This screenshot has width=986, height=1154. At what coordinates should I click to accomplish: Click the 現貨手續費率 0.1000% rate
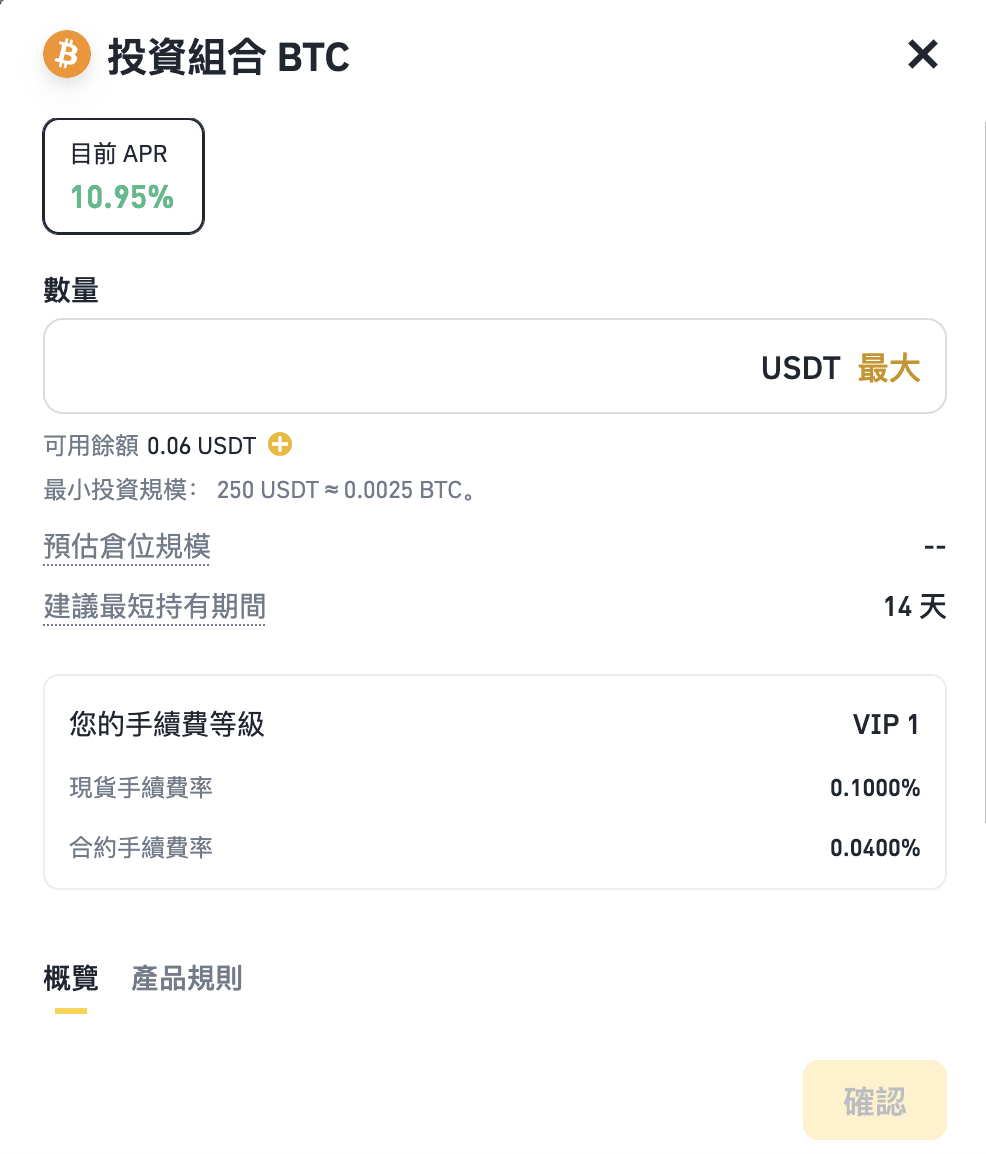875,788
